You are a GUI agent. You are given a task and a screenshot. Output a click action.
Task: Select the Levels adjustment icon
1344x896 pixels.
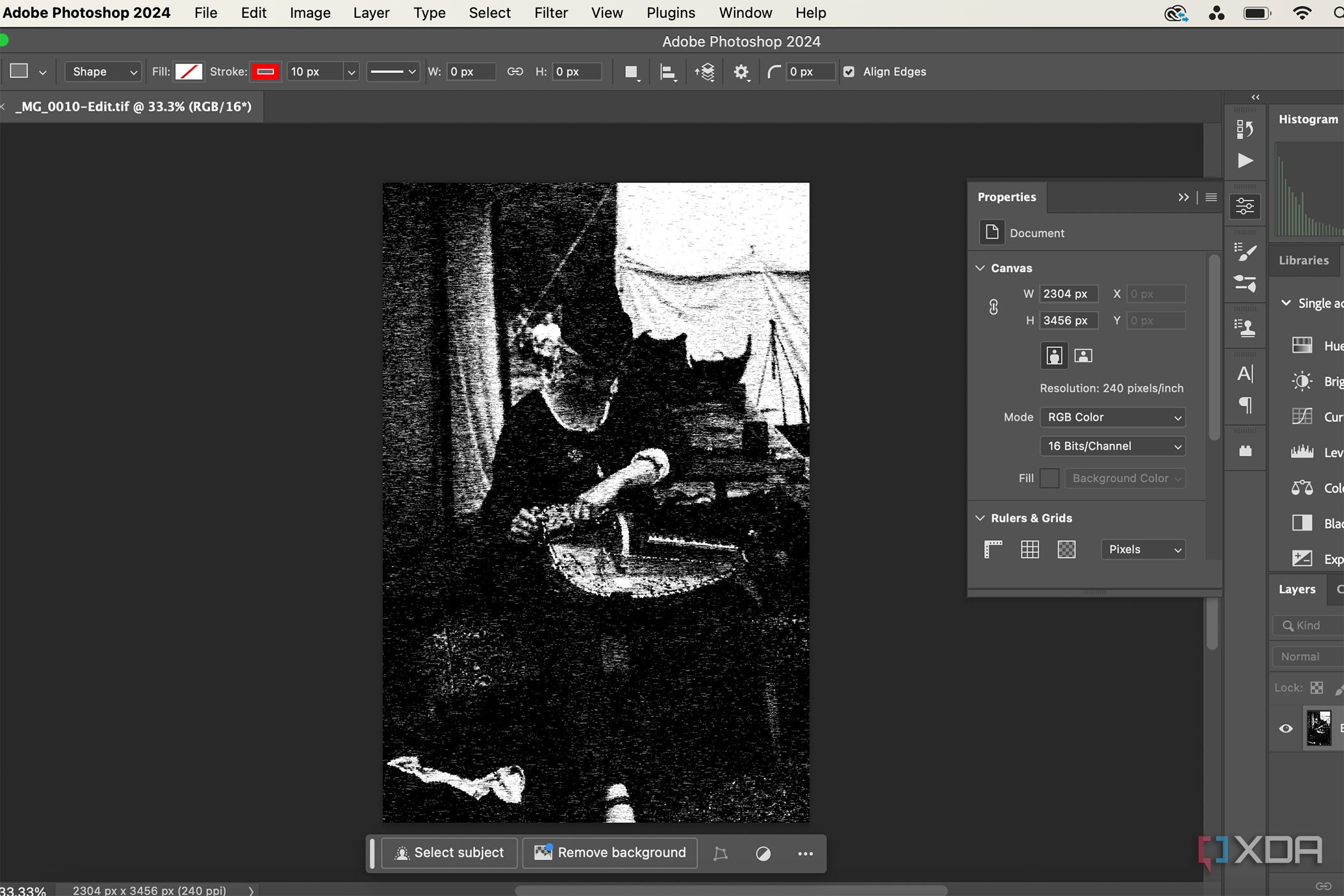click(x=1302, y=452)
